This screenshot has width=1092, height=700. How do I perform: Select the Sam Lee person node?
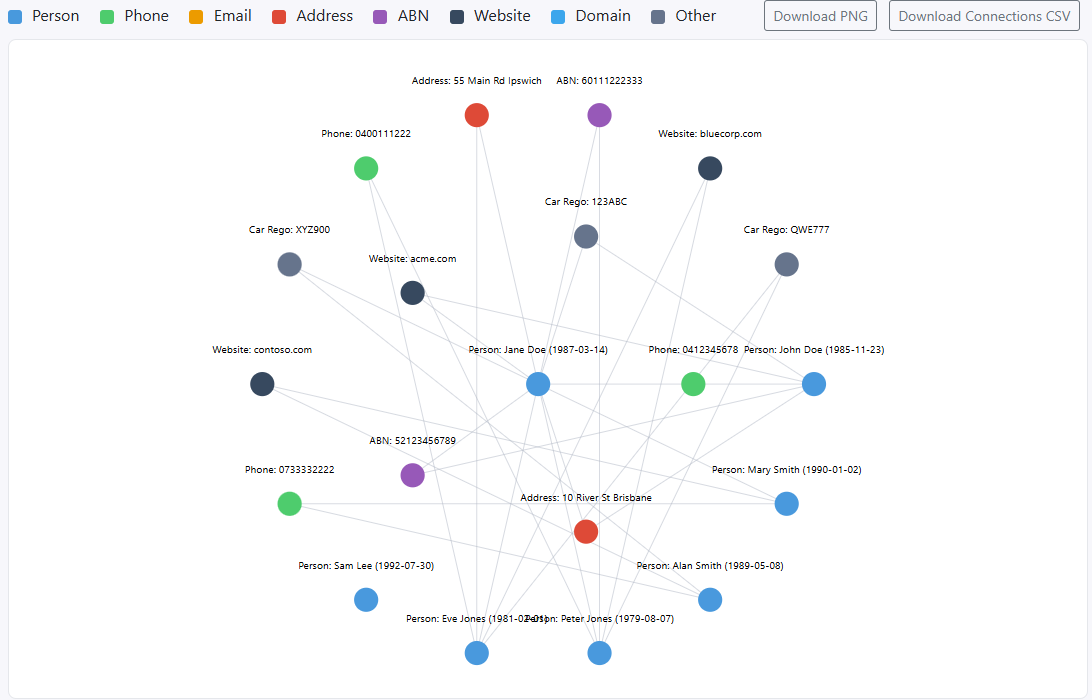pos(365,599)
